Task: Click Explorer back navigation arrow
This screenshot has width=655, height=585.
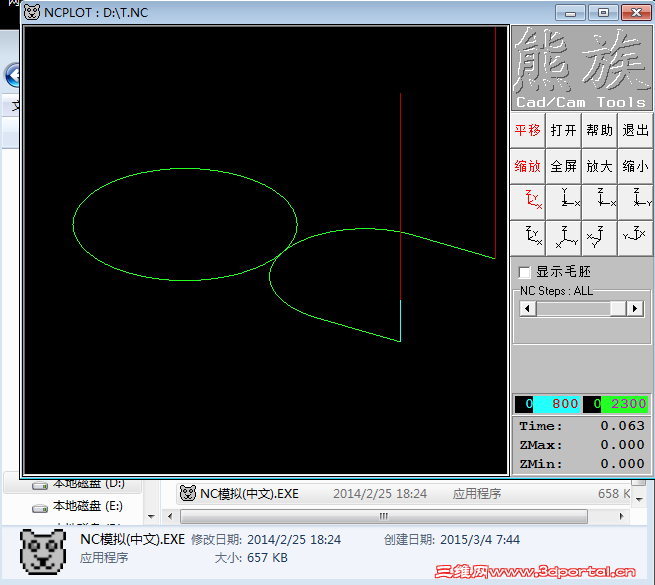Action: coord(13,76)
